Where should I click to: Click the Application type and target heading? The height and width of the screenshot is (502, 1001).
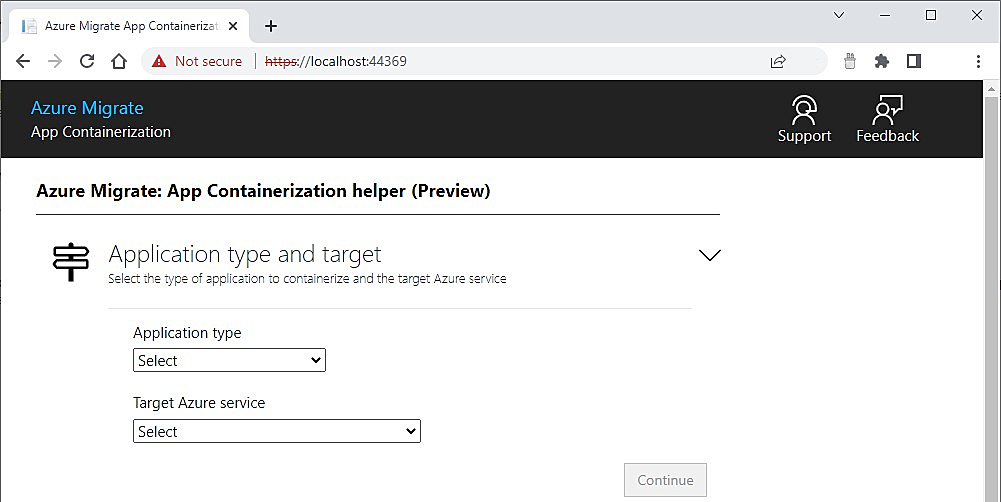[245, 254]
